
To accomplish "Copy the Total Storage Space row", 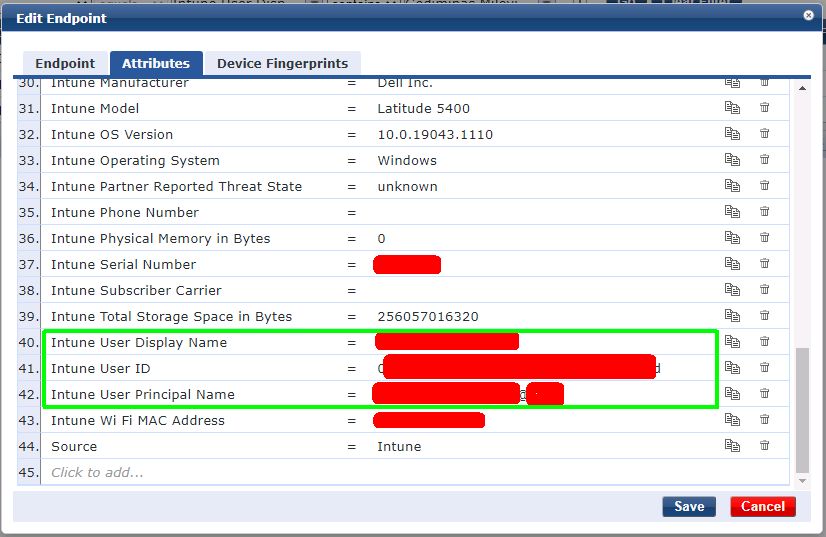I will pyautogui.click(x=732, y=315).
